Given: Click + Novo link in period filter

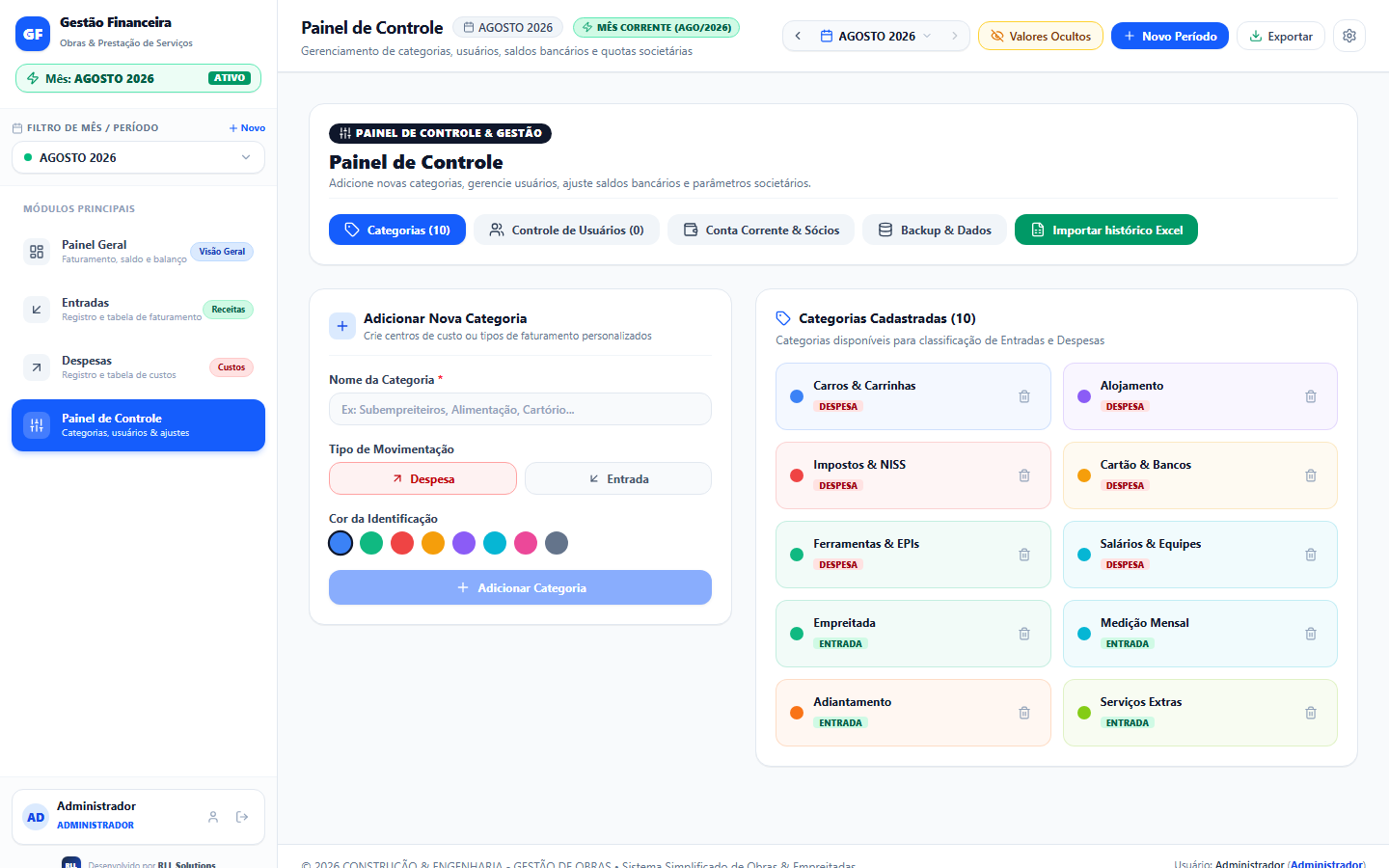Looking at the screenshot, I should coord(247,127).
